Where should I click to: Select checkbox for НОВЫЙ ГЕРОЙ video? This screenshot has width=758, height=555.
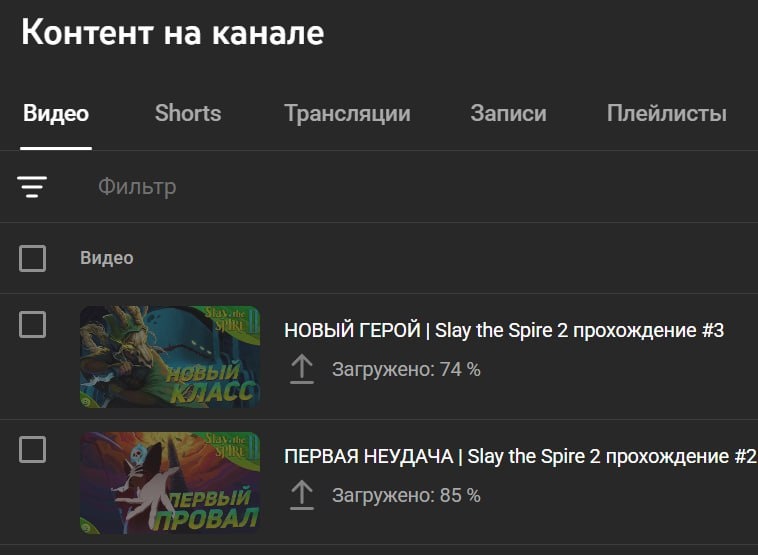32,324
